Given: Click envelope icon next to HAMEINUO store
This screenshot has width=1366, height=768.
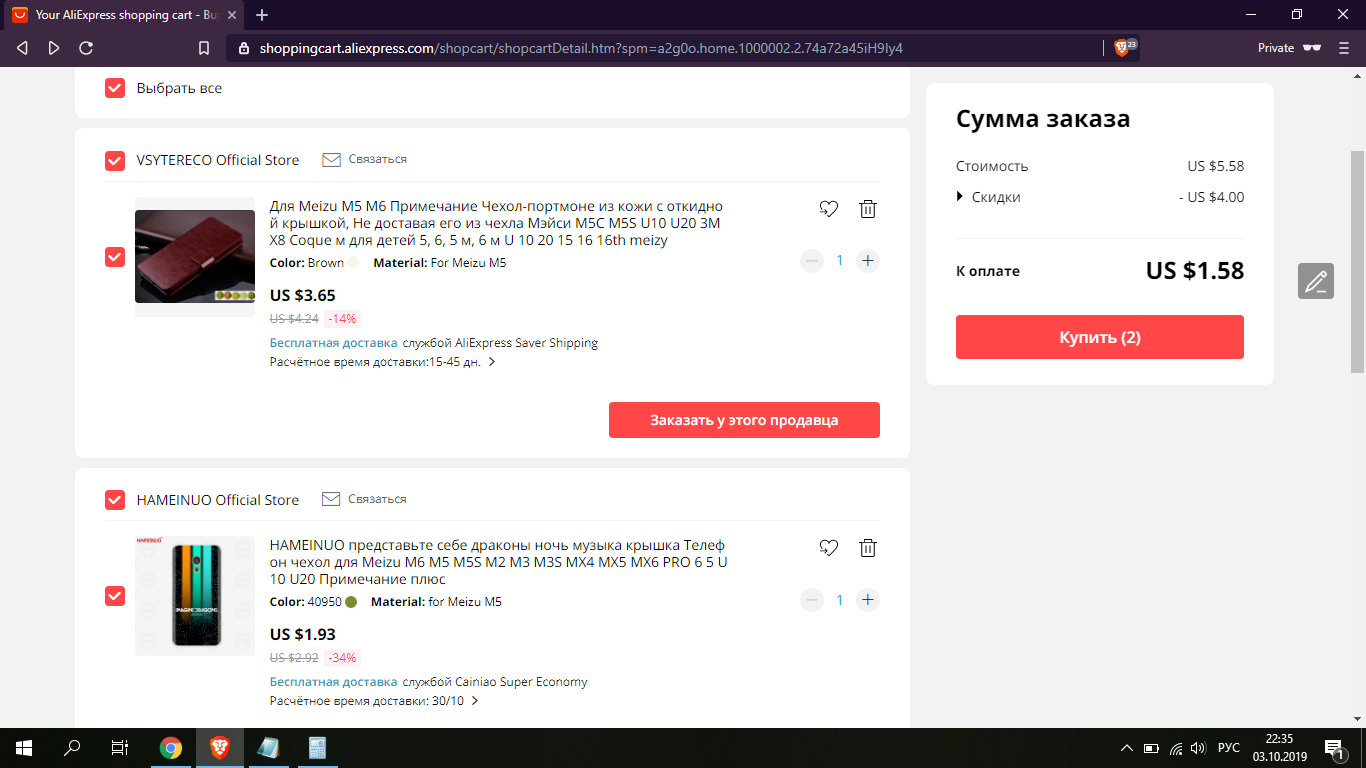Looking at the screenshot, I should pos(331,499).
